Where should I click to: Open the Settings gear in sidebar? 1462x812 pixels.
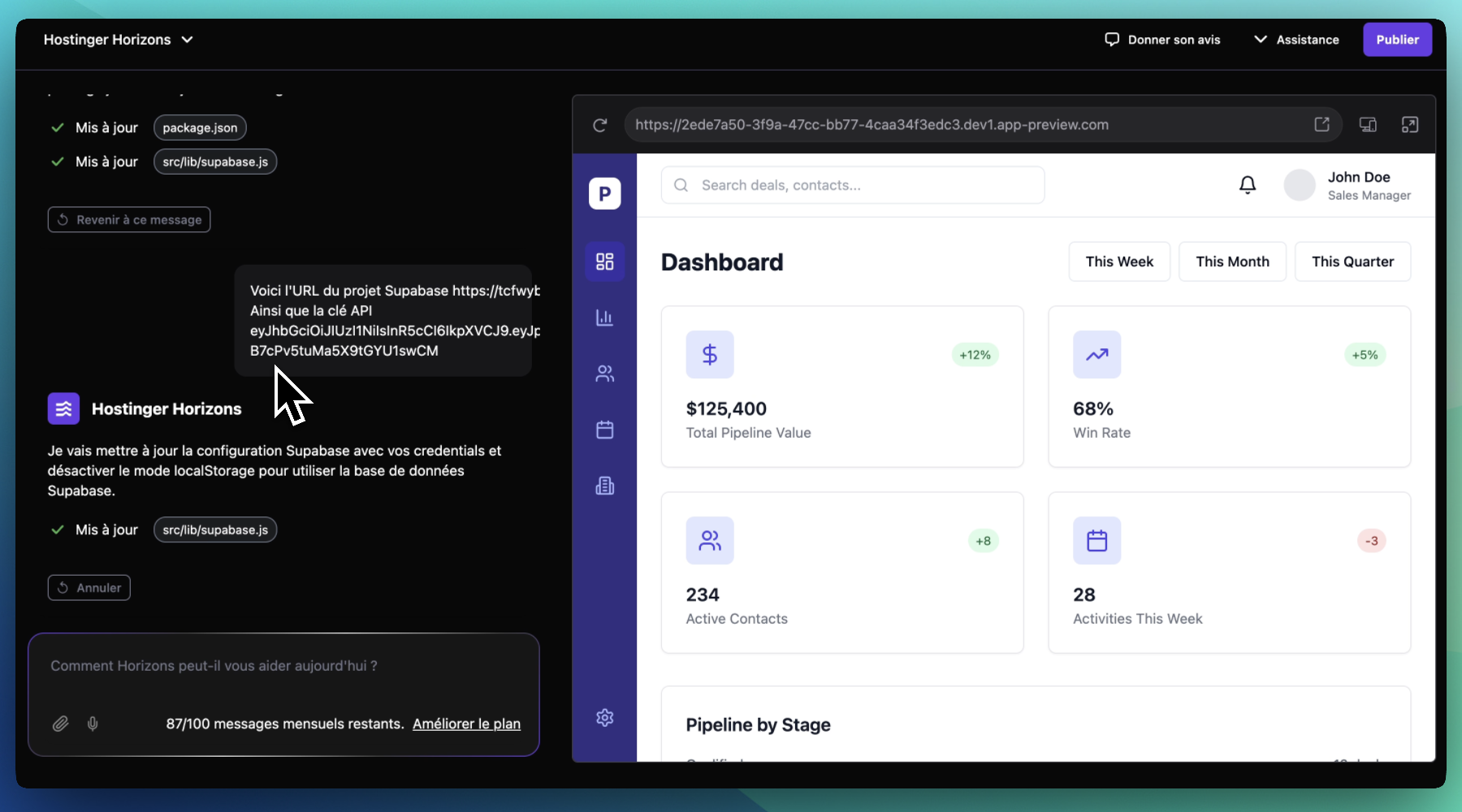(x=604, y=718)
